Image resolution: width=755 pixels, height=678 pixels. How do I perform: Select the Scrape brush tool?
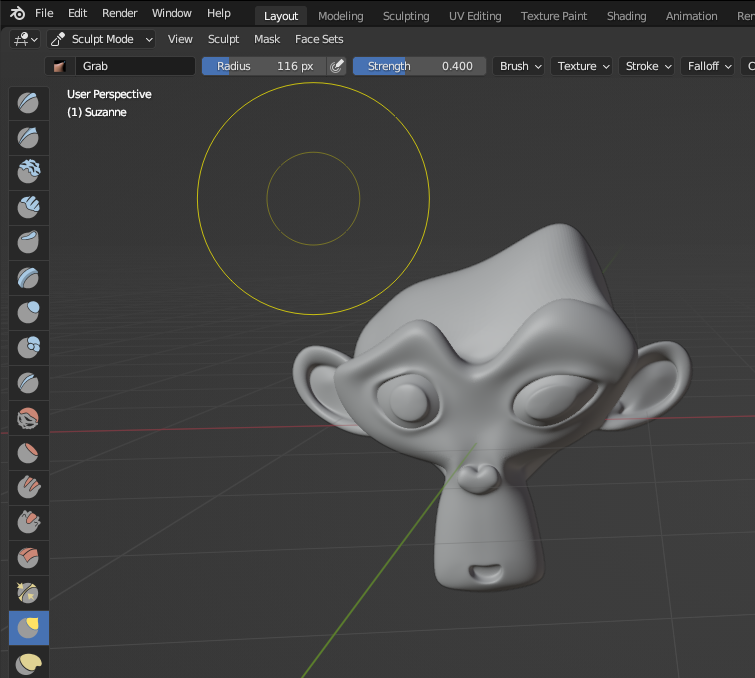tap(28, 523)
